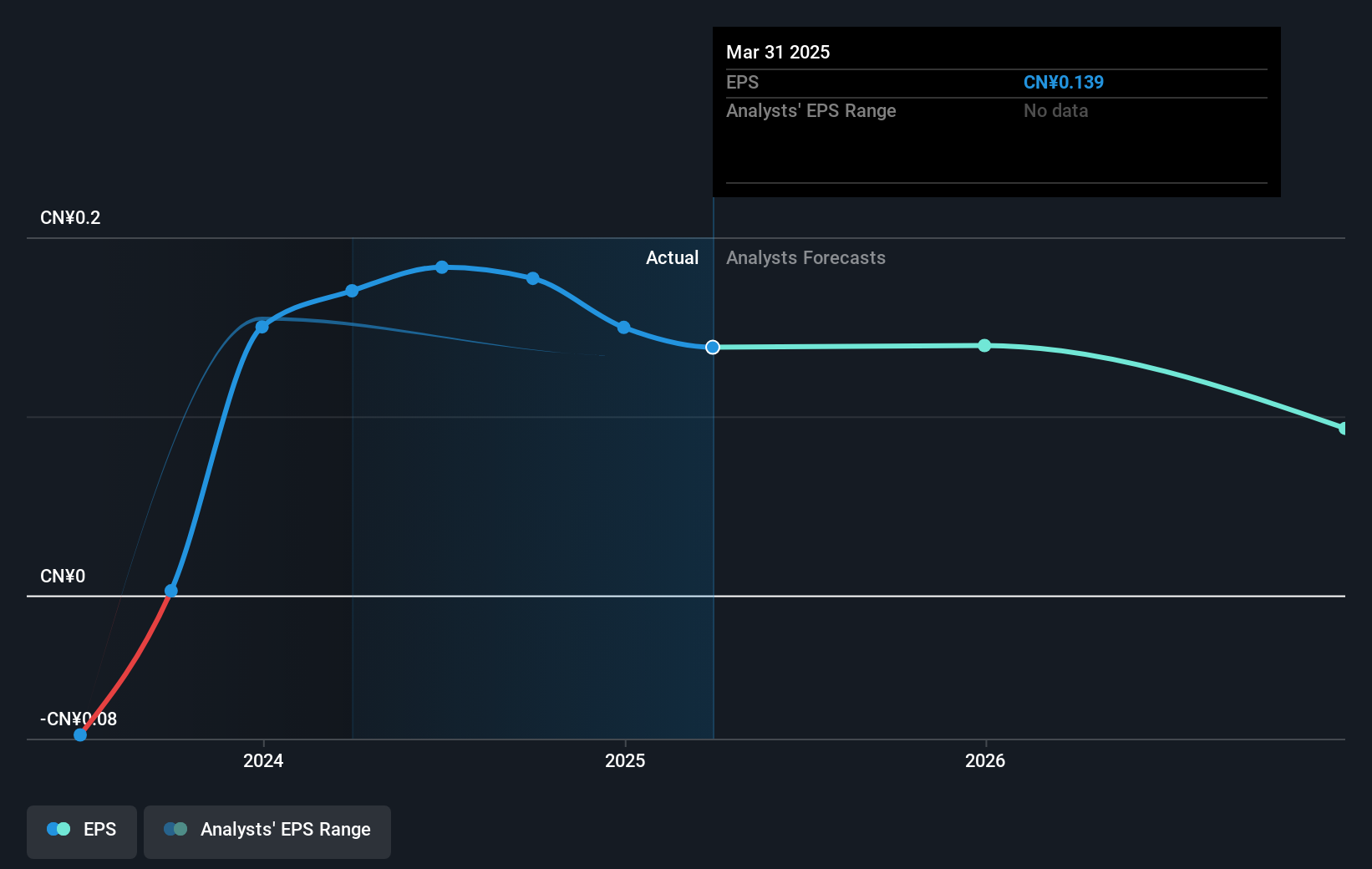This screenshot has width=1372, height=869.
Task: Click the 2024 x-axis label
Action: tap(263, 760)
